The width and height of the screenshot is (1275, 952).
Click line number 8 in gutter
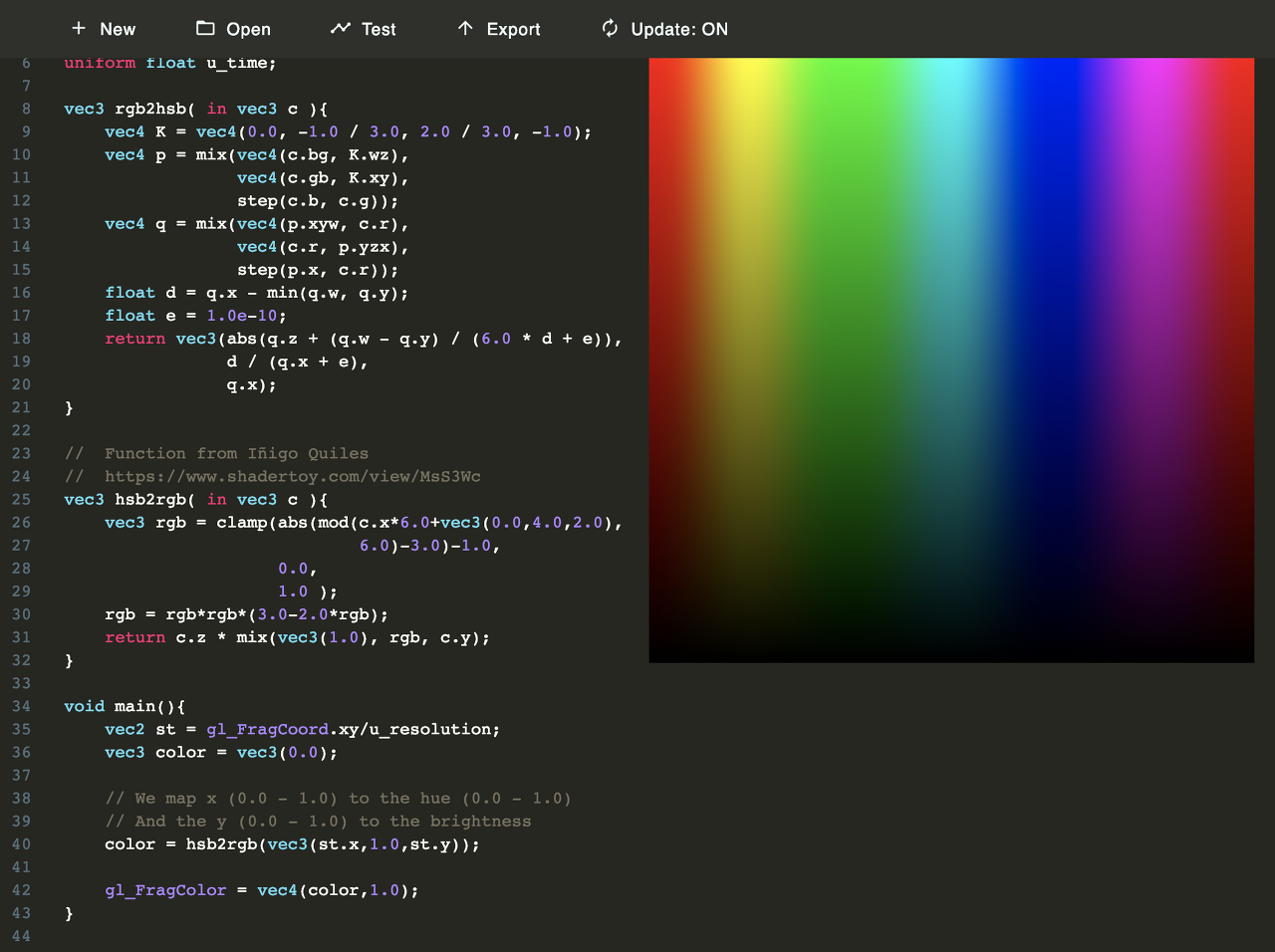(26, 109)
